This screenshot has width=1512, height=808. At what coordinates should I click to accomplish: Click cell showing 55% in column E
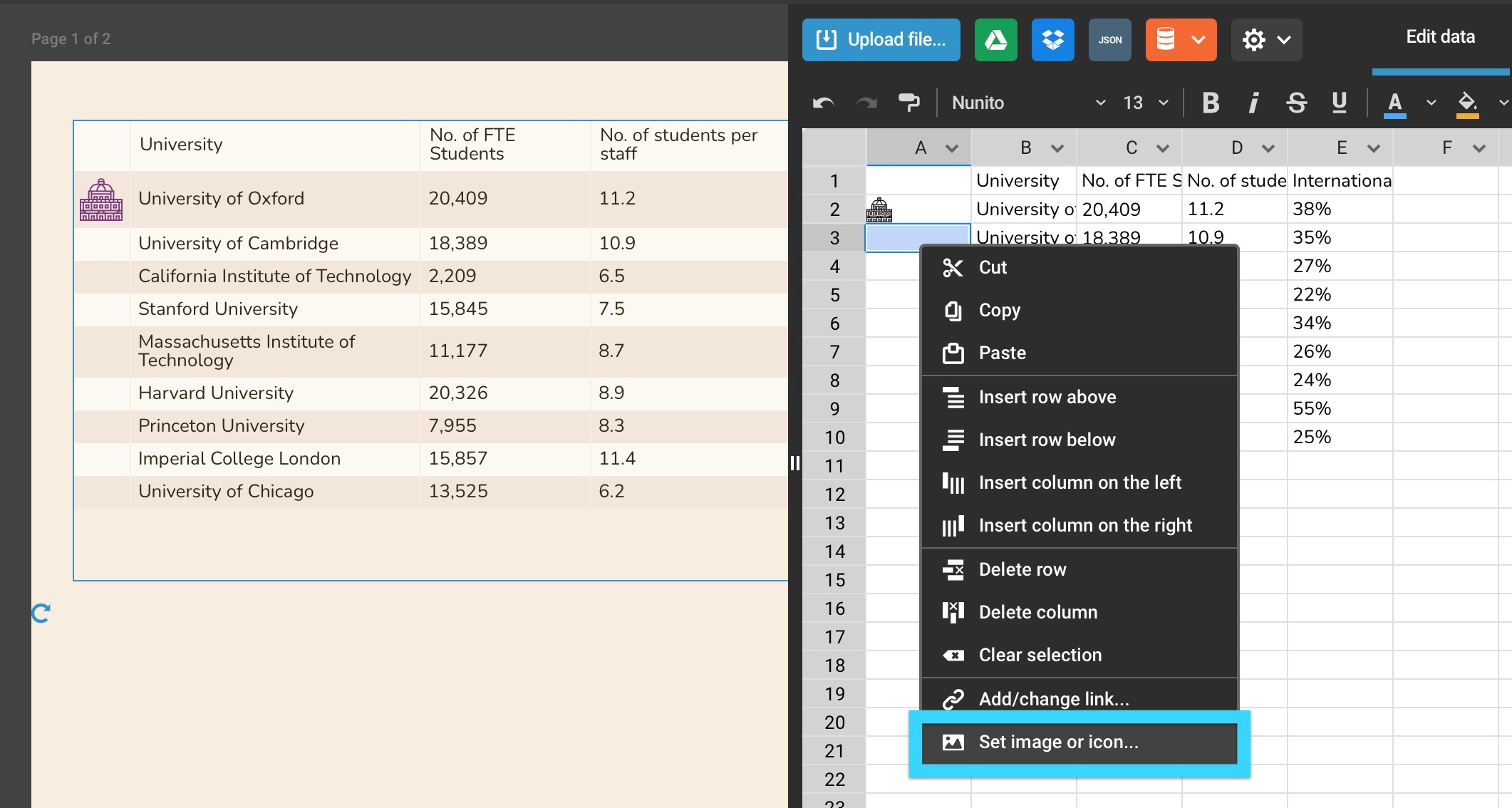coord(1340,409)
